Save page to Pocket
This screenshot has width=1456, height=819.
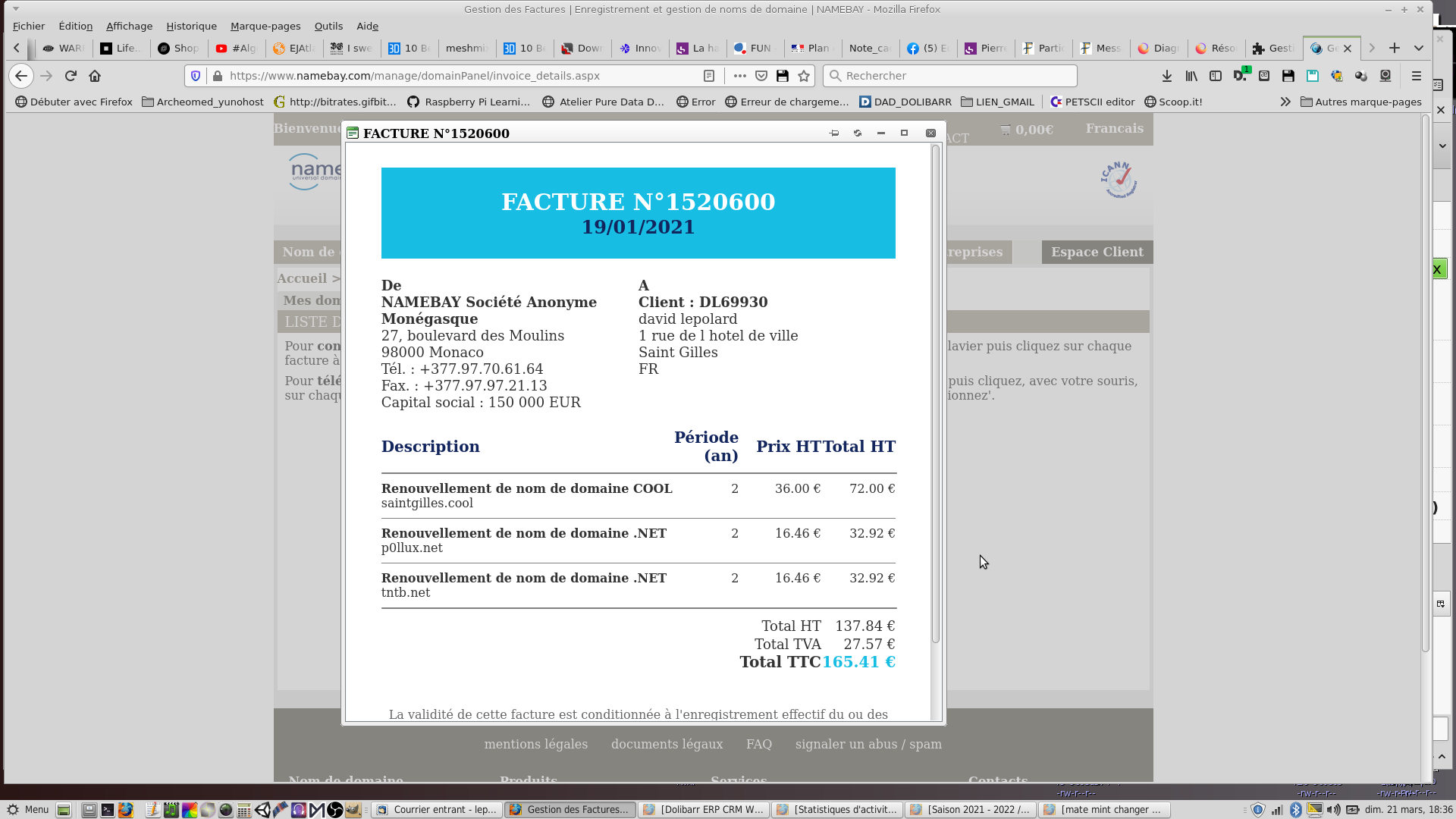(x=761, y=76)
